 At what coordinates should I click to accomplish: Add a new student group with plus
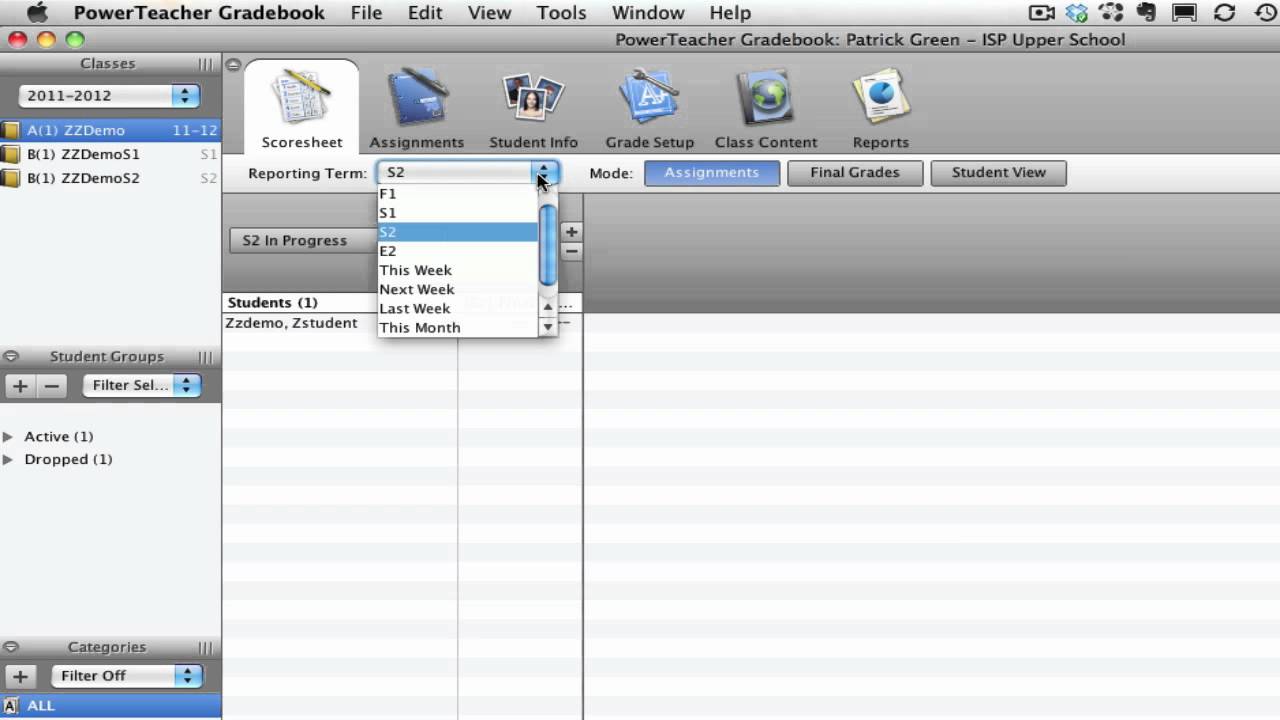20,385
